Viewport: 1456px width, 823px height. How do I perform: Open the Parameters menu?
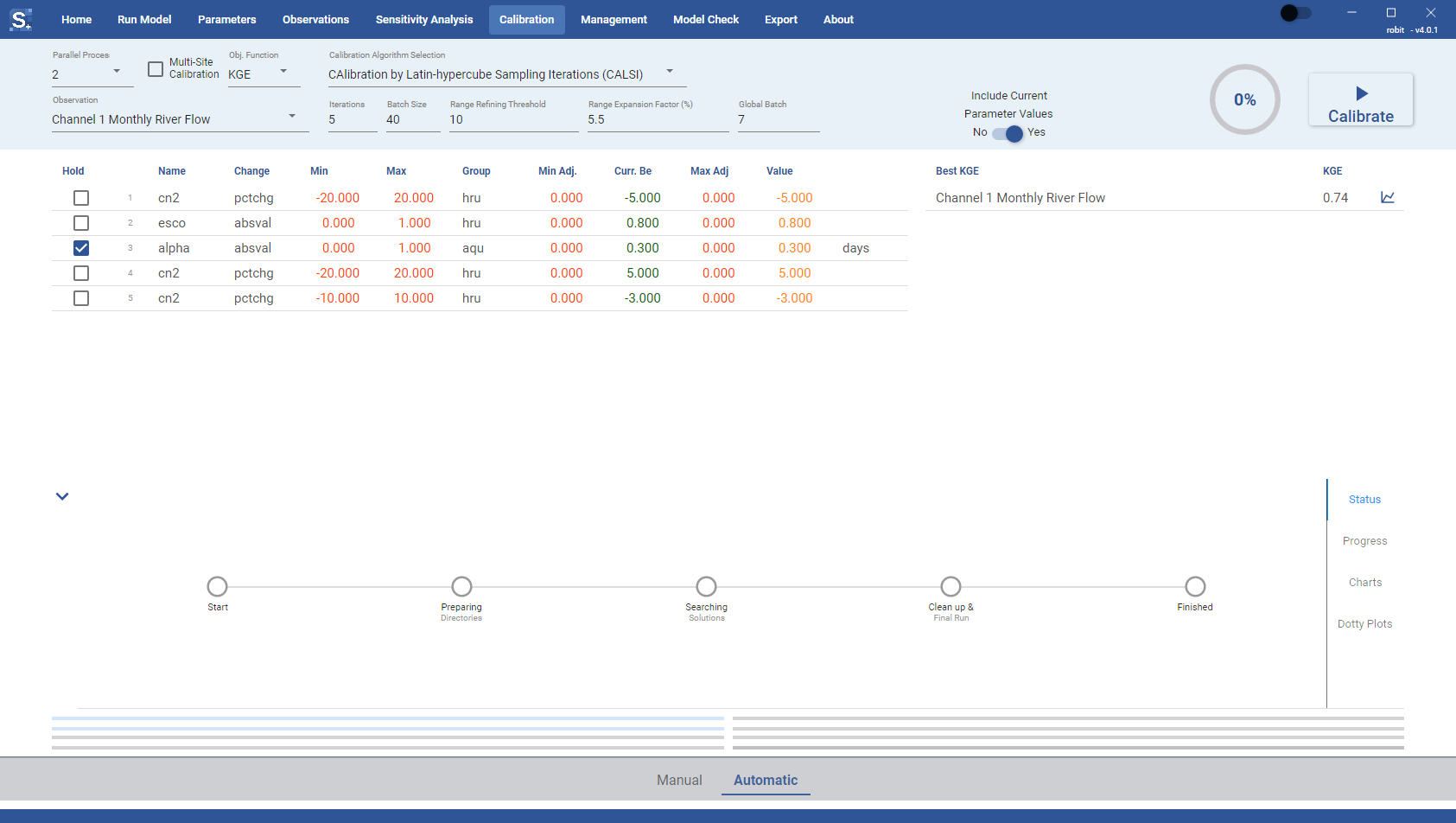coord(226,19)
